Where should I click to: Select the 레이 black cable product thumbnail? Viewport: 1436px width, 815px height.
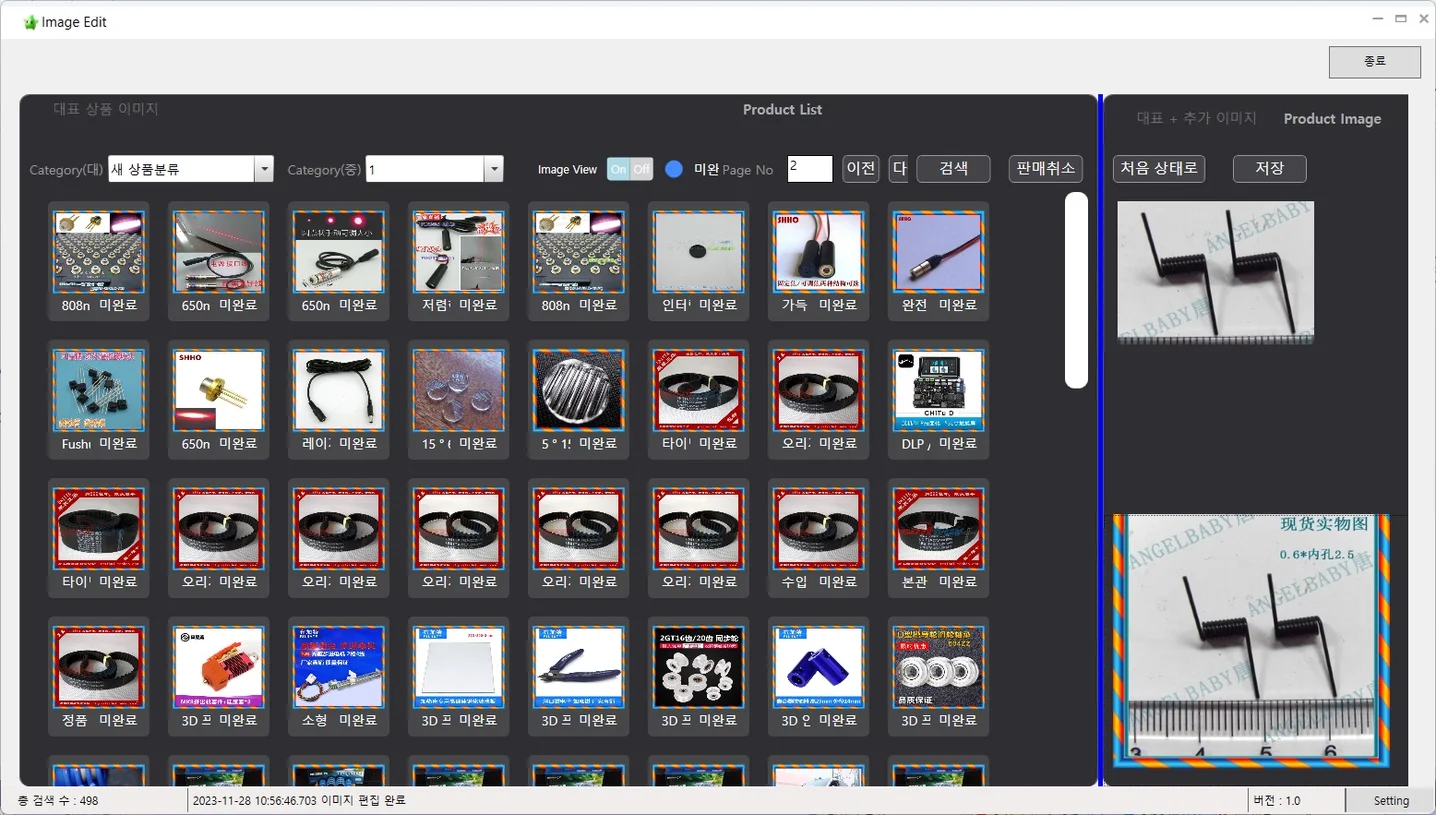(338, 390)
